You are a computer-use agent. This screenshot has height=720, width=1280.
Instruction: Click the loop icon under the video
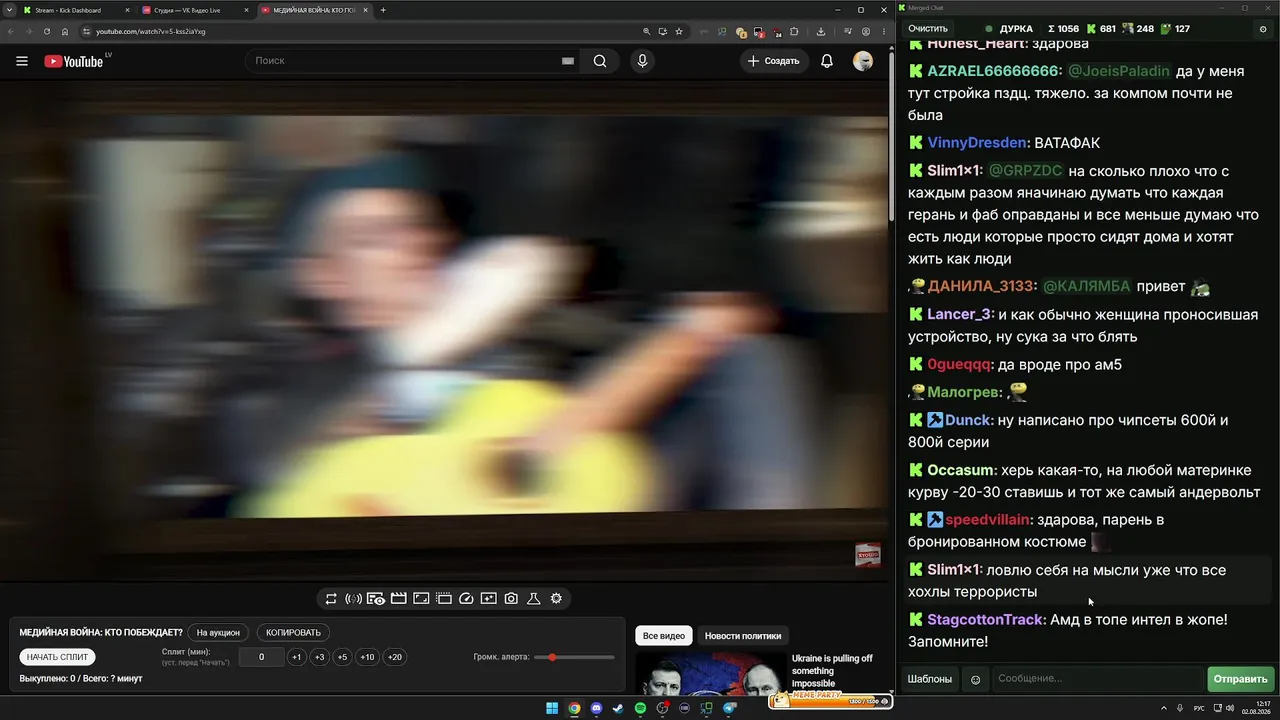point(331,599)
